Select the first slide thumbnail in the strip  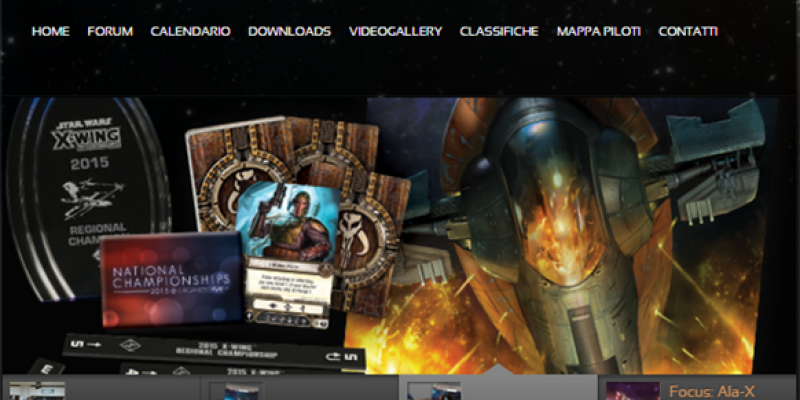coord(37,391)
